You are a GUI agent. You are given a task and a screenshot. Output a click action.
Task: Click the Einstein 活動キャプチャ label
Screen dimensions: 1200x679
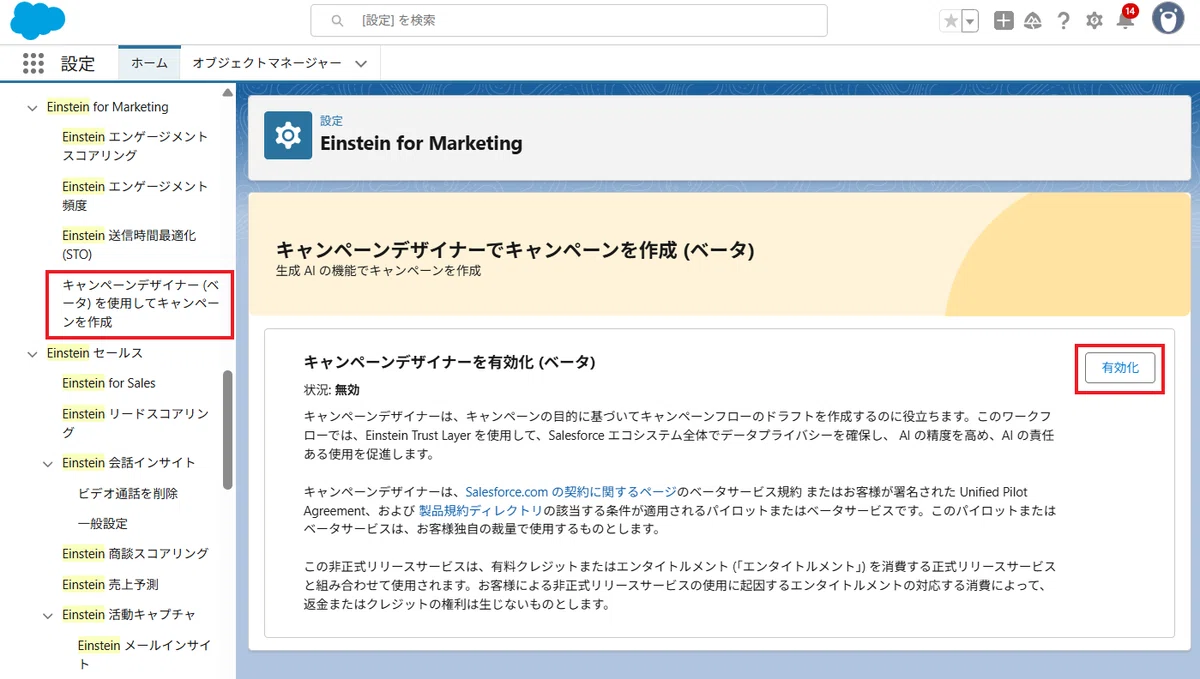128,615
